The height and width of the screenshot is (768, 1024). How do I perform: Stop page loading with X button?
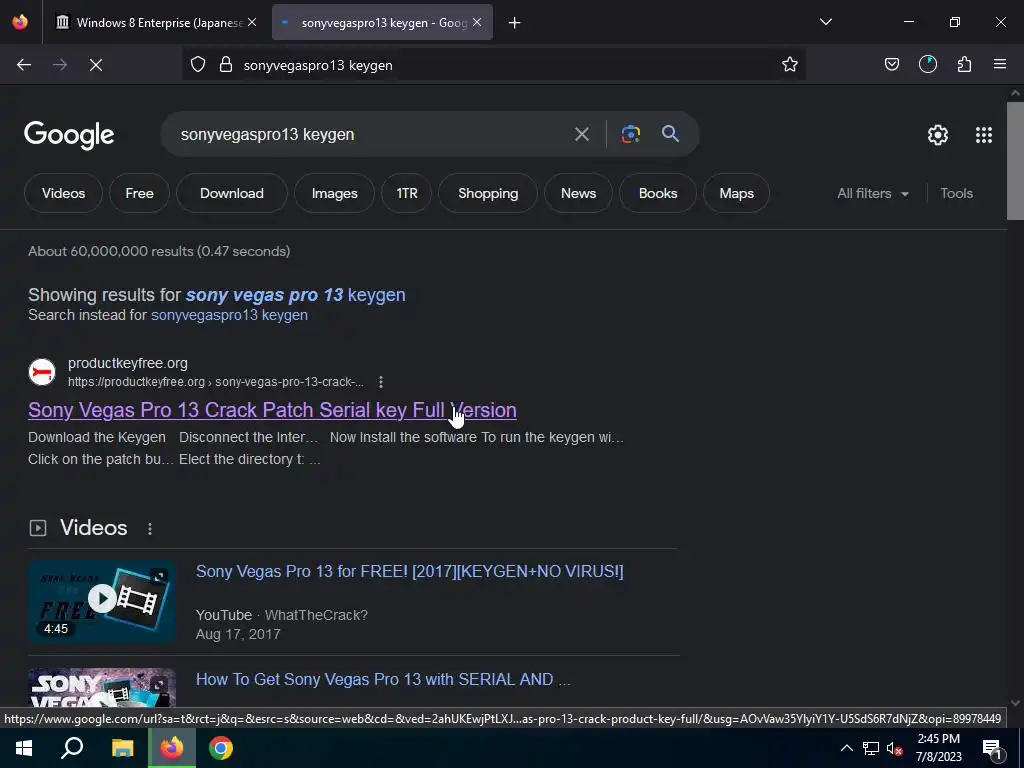pos(96,65)
